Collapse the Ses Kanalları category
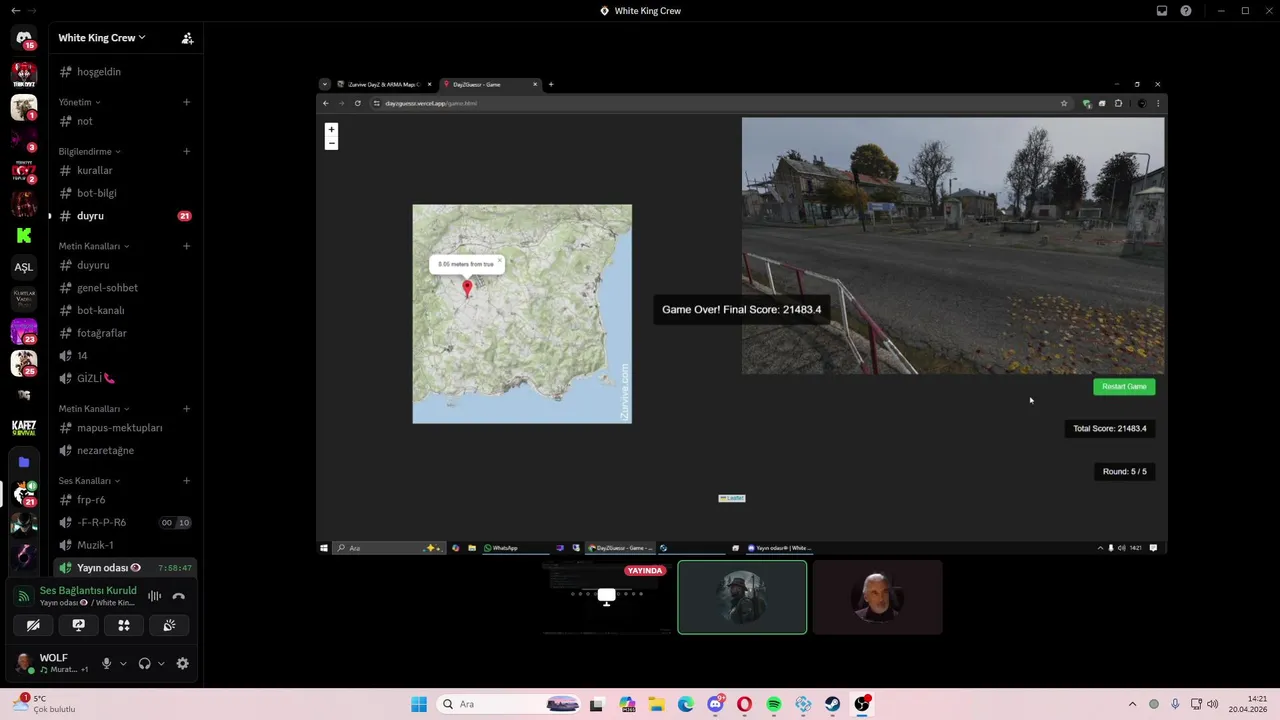The height and width of the screenshot is (720, 1280). (89, 481)
